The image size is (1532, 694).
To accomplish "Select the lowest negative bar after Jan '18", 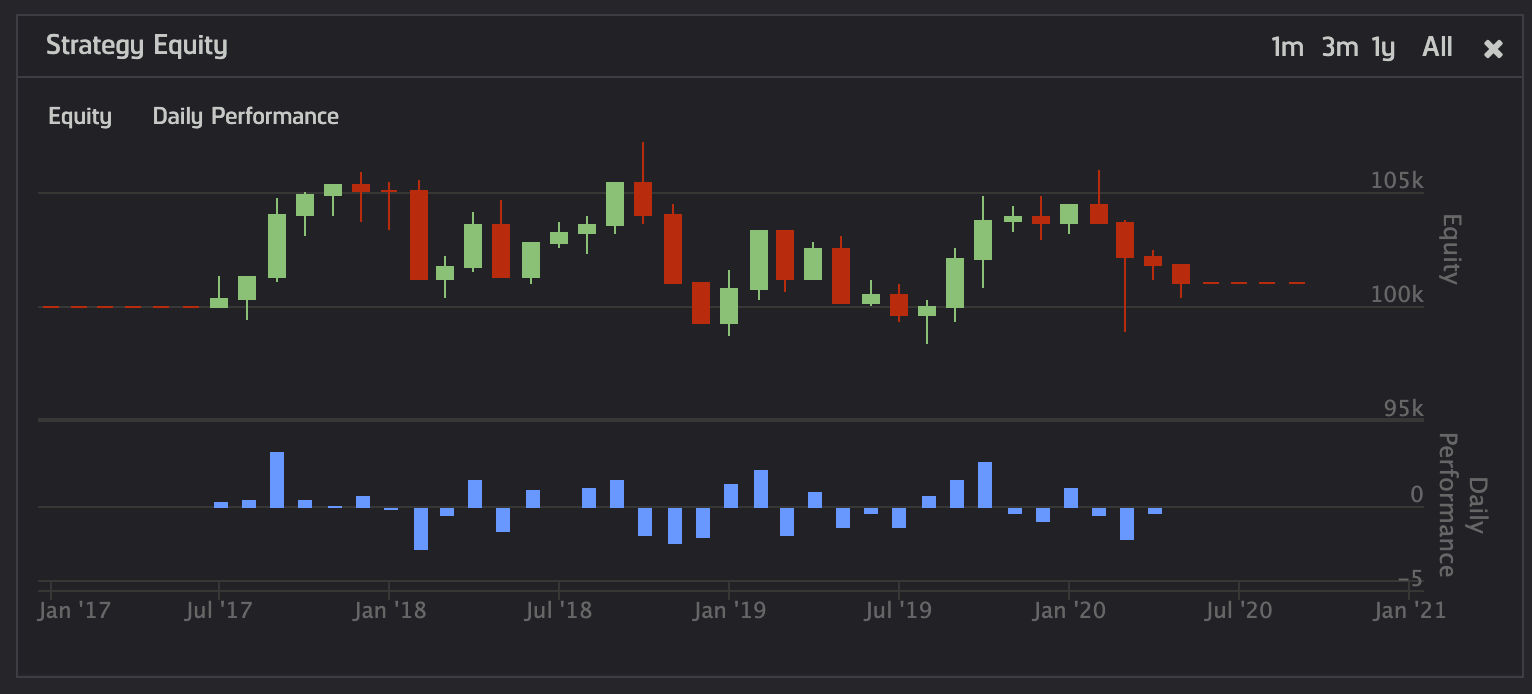I will pos(421,528).
